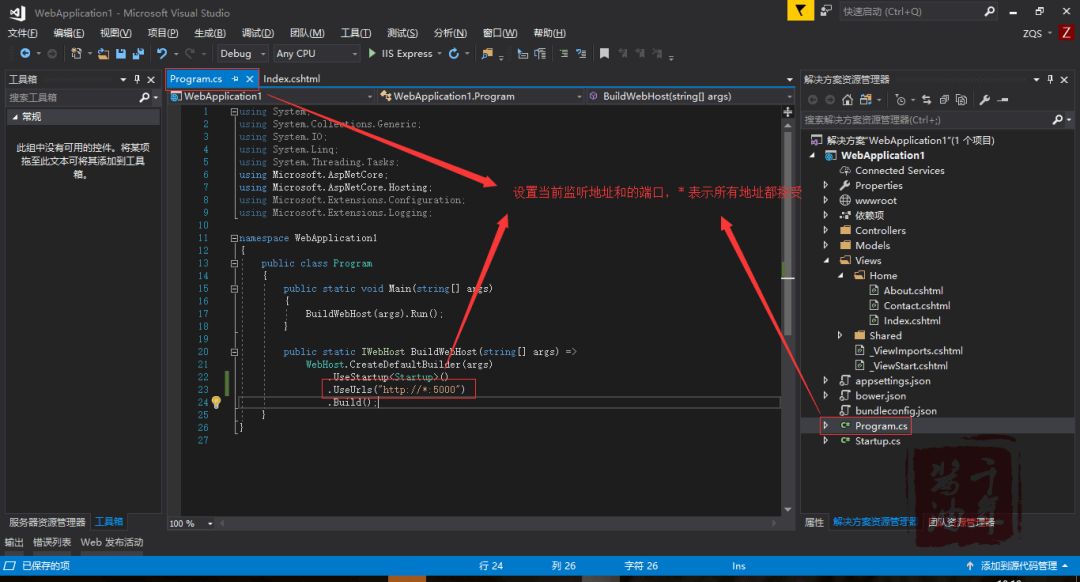1080x582 pixels.
Task: Click the Refresh icon next to IIS Express
Action: point(453,53)
